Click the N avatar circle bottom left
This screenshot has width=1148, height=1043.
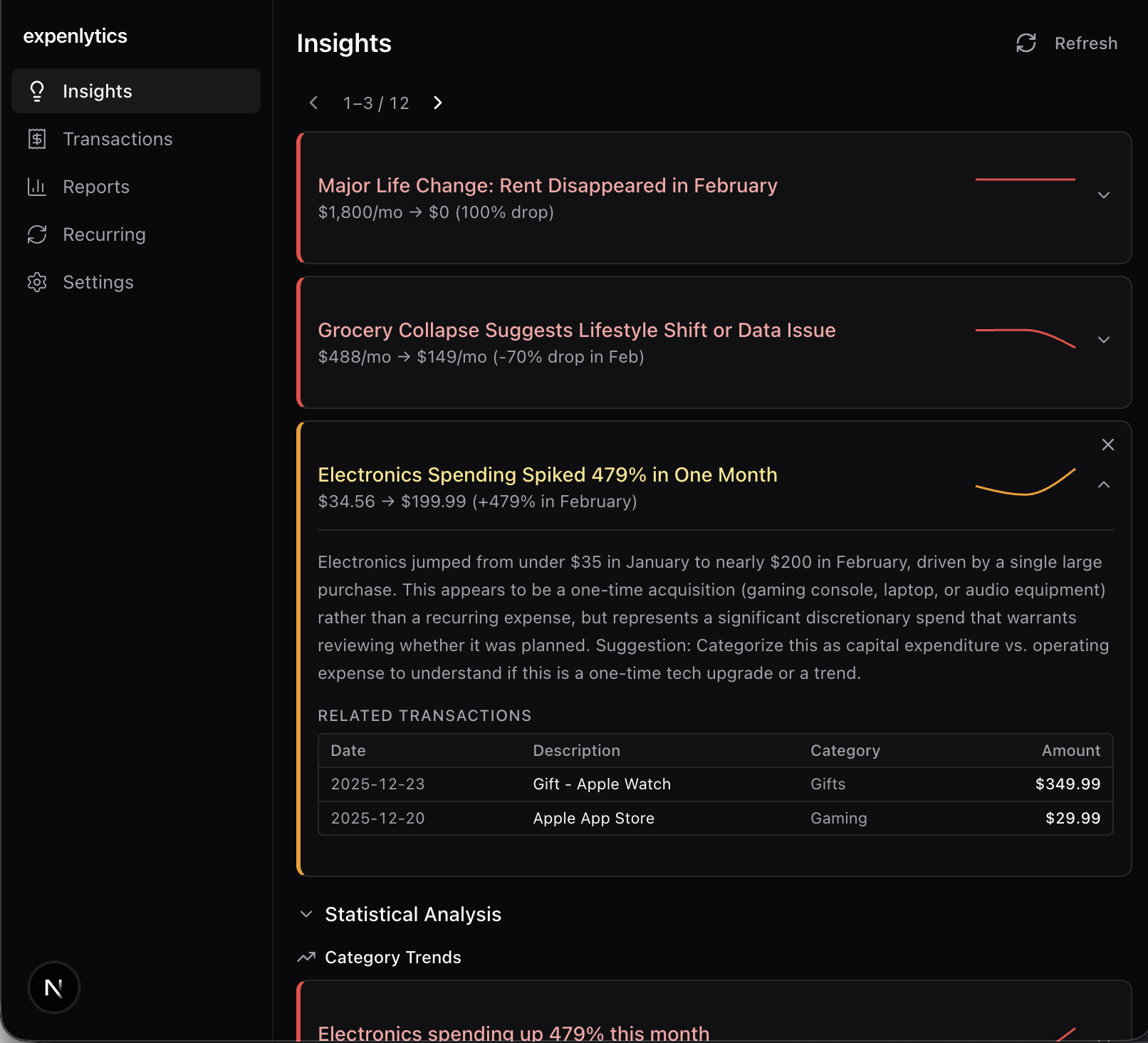[53, 987]
